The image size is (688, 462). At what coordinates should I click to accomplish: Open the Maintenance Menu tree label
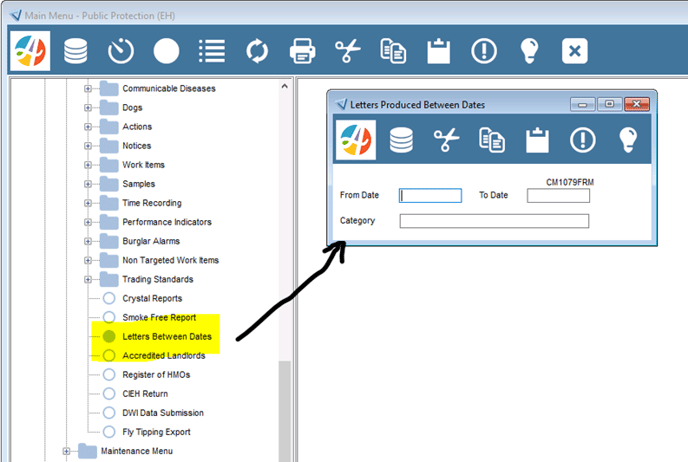pyautogui.click(x=137, y=451)
